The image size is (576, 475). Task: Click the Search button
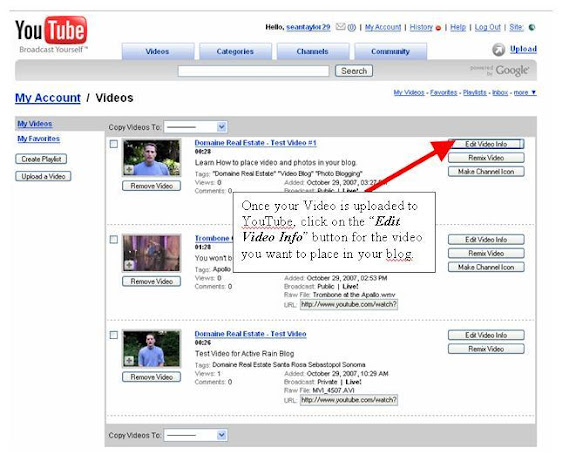coord(354,71)
